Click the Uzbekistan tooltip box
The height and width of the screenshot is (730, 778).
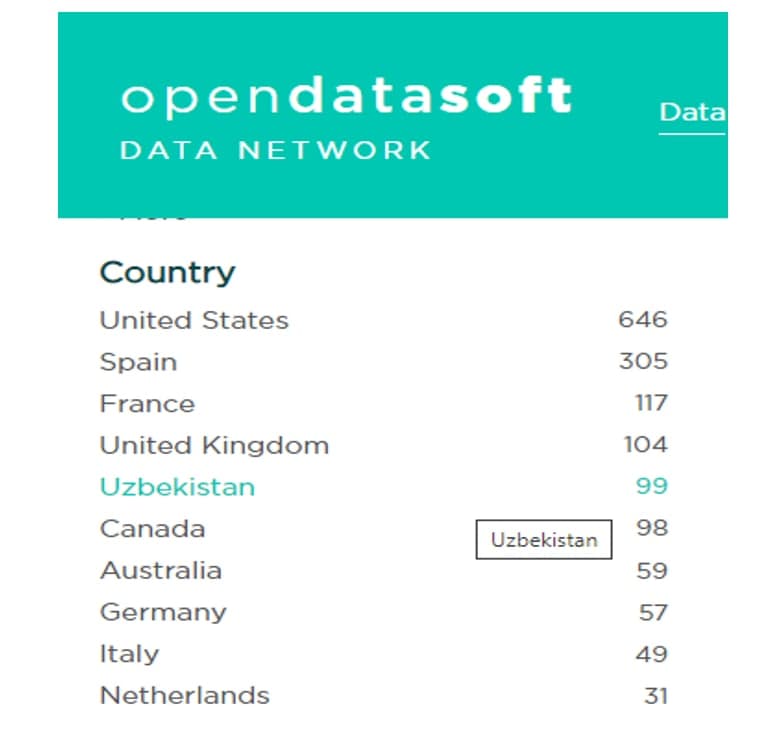point(543,540)
